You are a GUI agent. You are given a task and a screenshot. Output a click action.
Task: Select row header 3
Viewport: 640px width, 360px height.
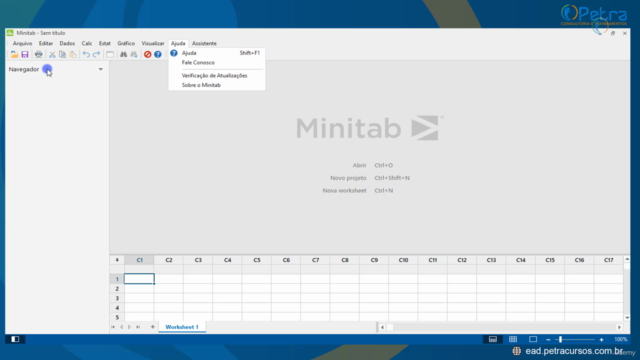[117, 298]
